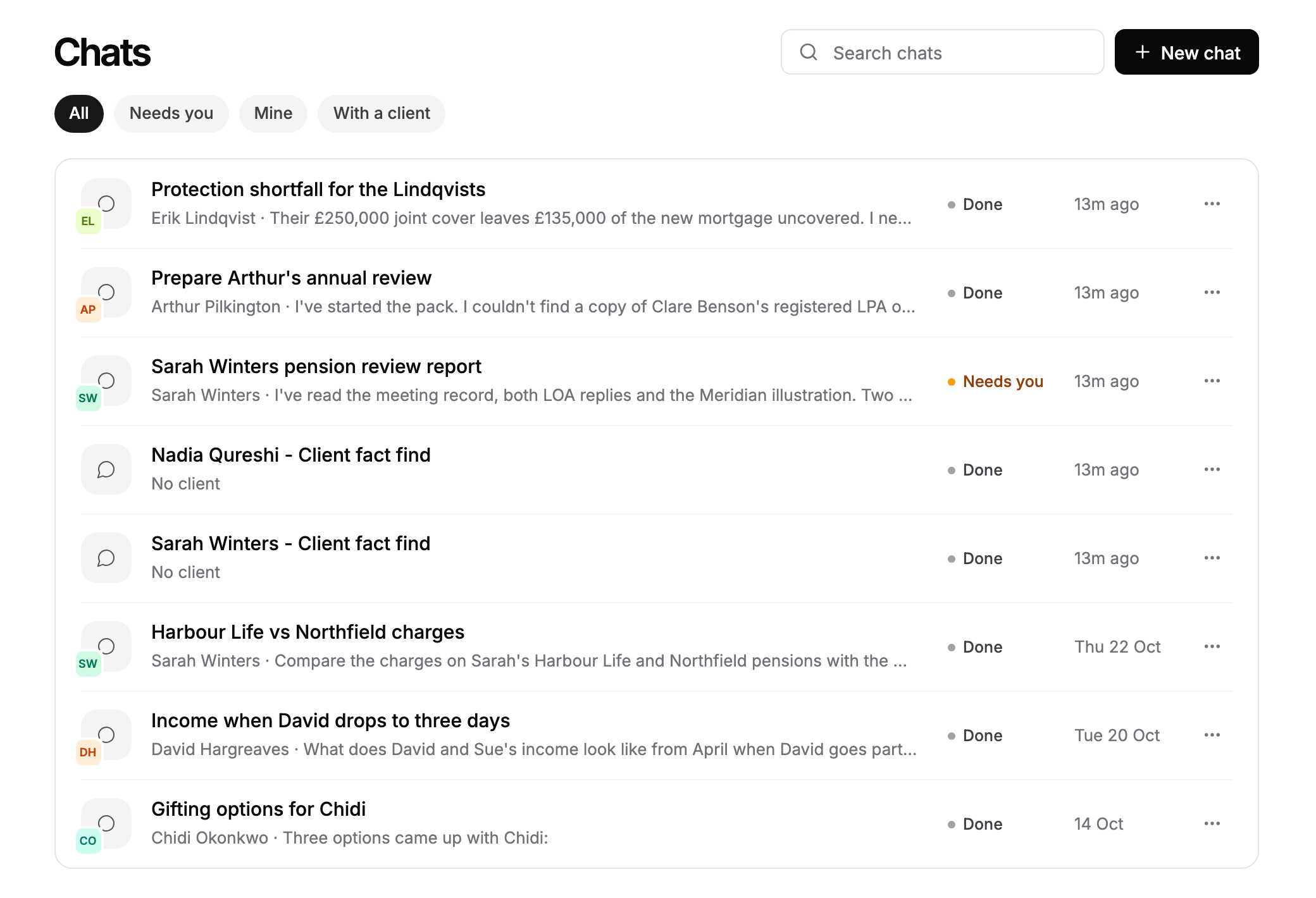1316x898 pixels.
Task: Switch to the Needs you filter
Action: [171, 114]
